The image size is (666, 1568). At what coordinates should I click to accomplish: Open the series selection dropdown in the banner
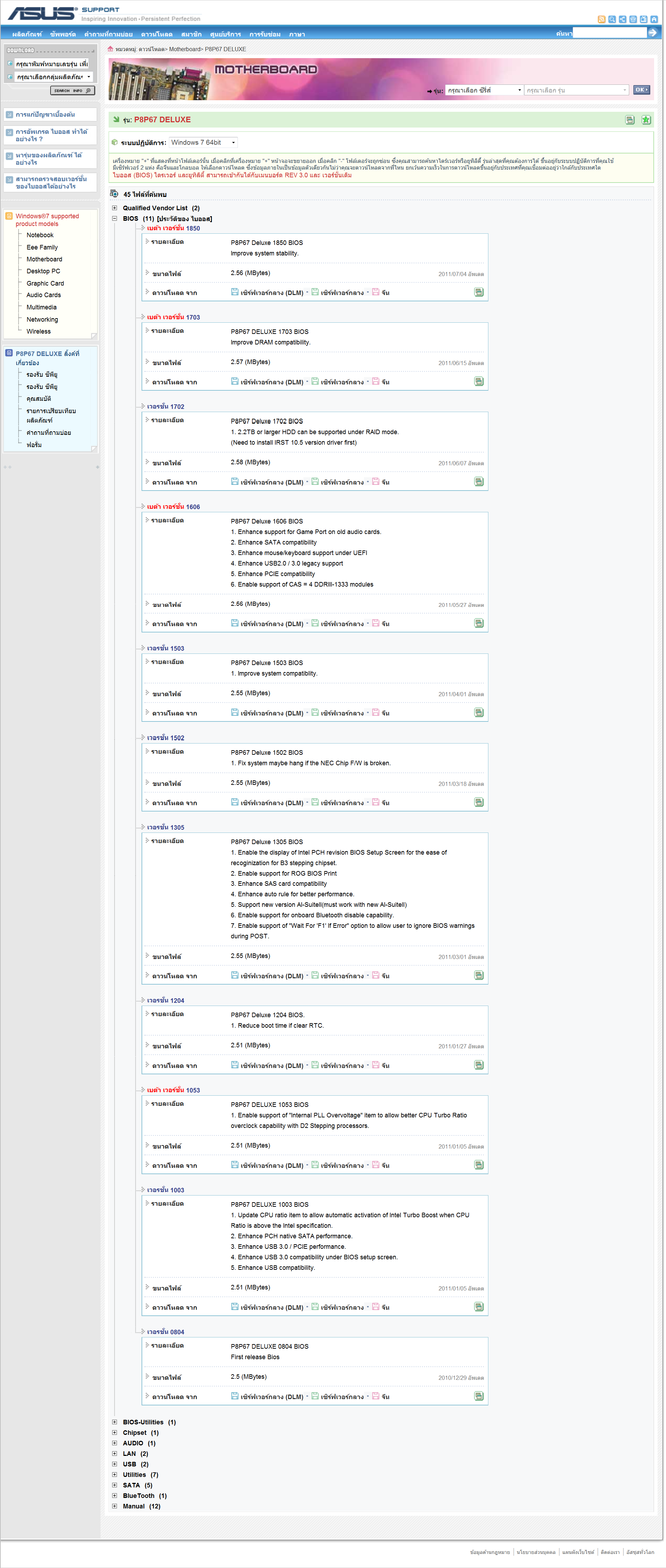(484, 90)
